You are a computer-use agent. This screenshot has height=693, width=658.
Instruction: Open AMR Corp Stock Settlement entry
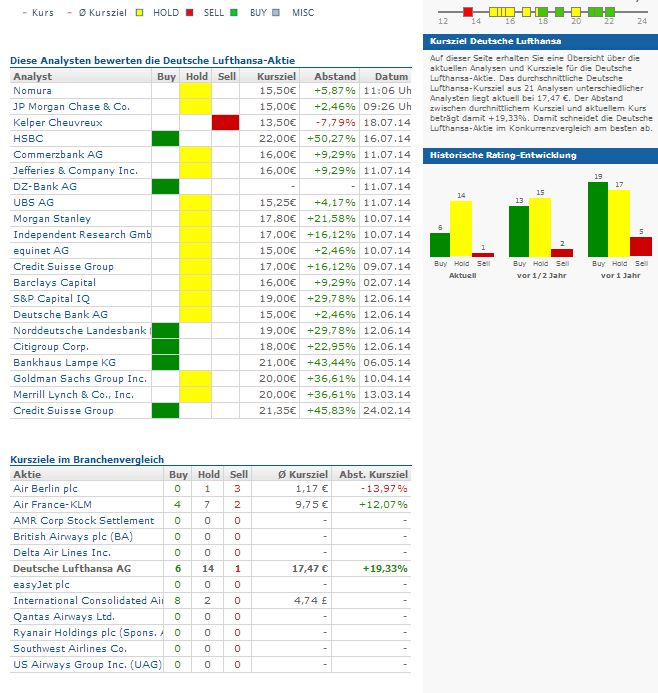pyautogui.click(x=84, y=521)
